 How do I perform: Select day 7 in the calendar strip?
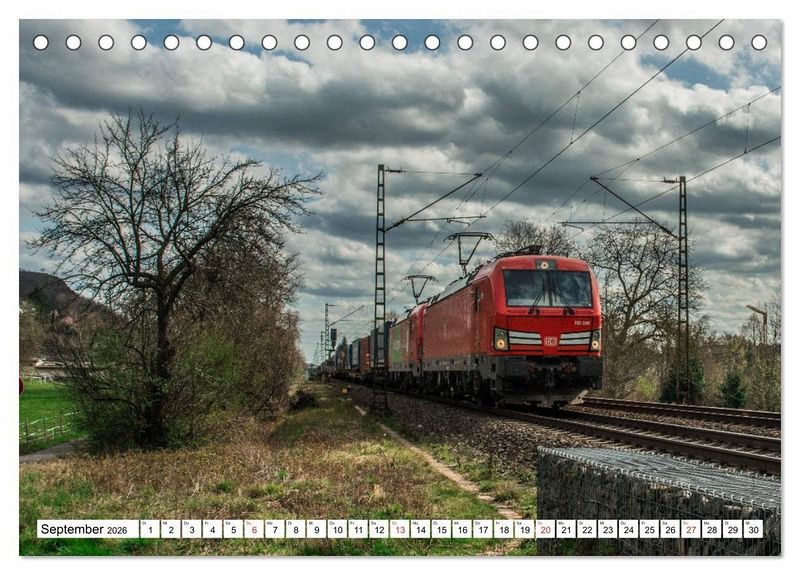tap(275, 529)
